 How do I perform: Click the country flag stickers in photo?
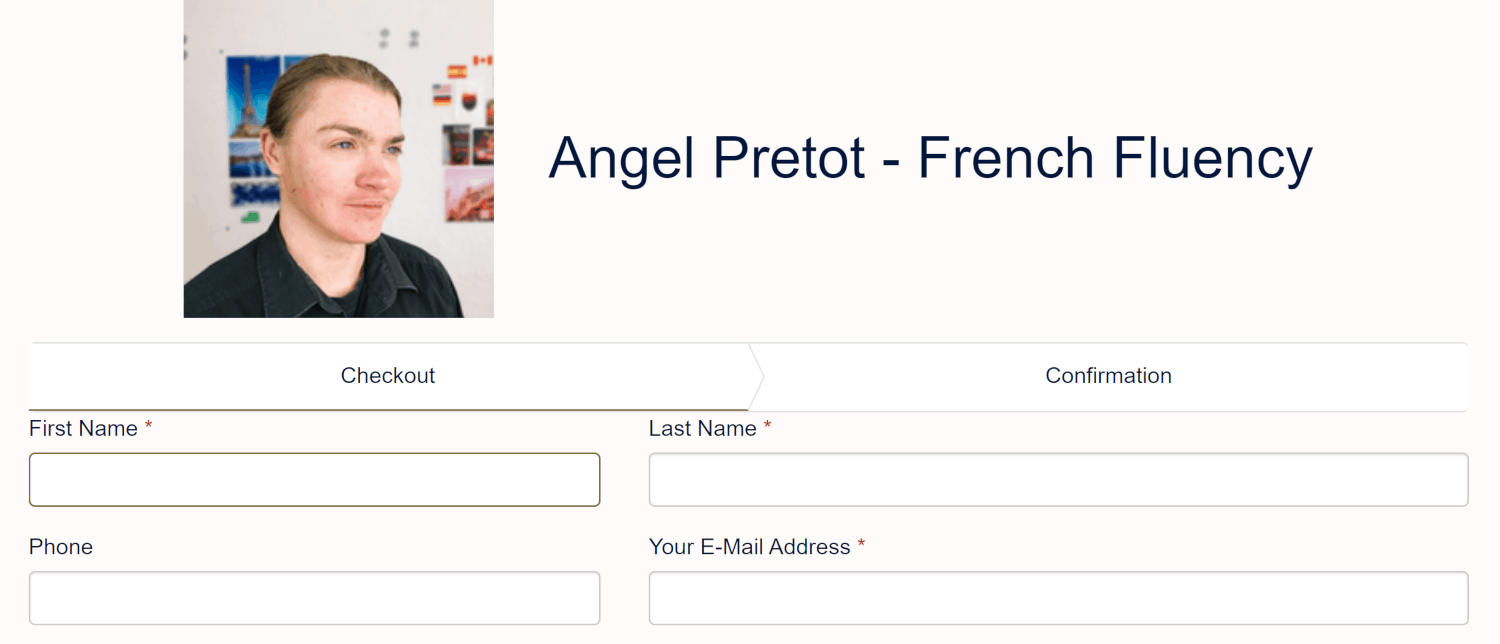point(464,80)
